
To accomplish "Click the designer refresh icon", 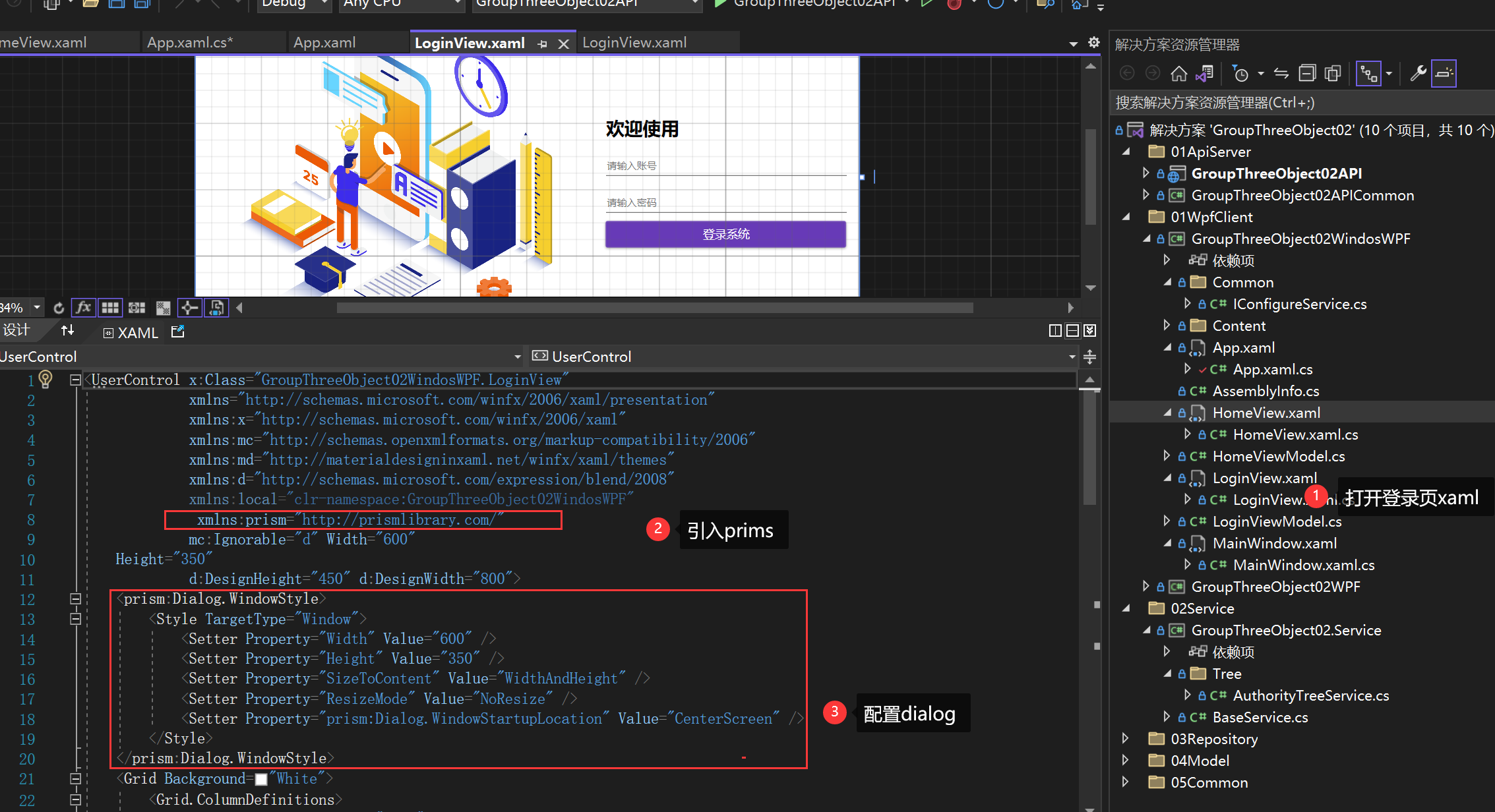I will click(x=59, y=308).
